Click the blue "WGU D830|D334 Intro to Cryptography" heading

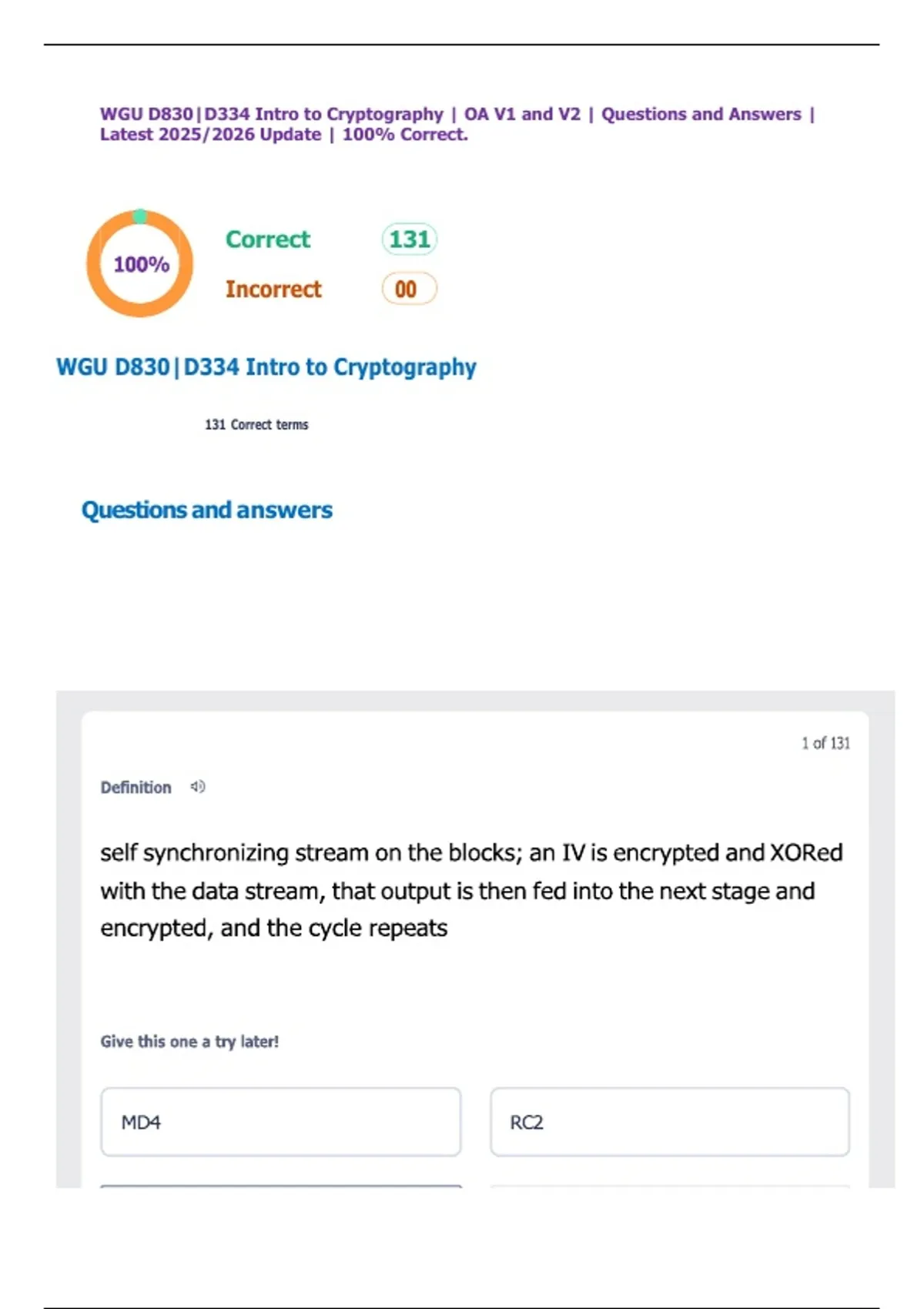(x=266, y=367)
